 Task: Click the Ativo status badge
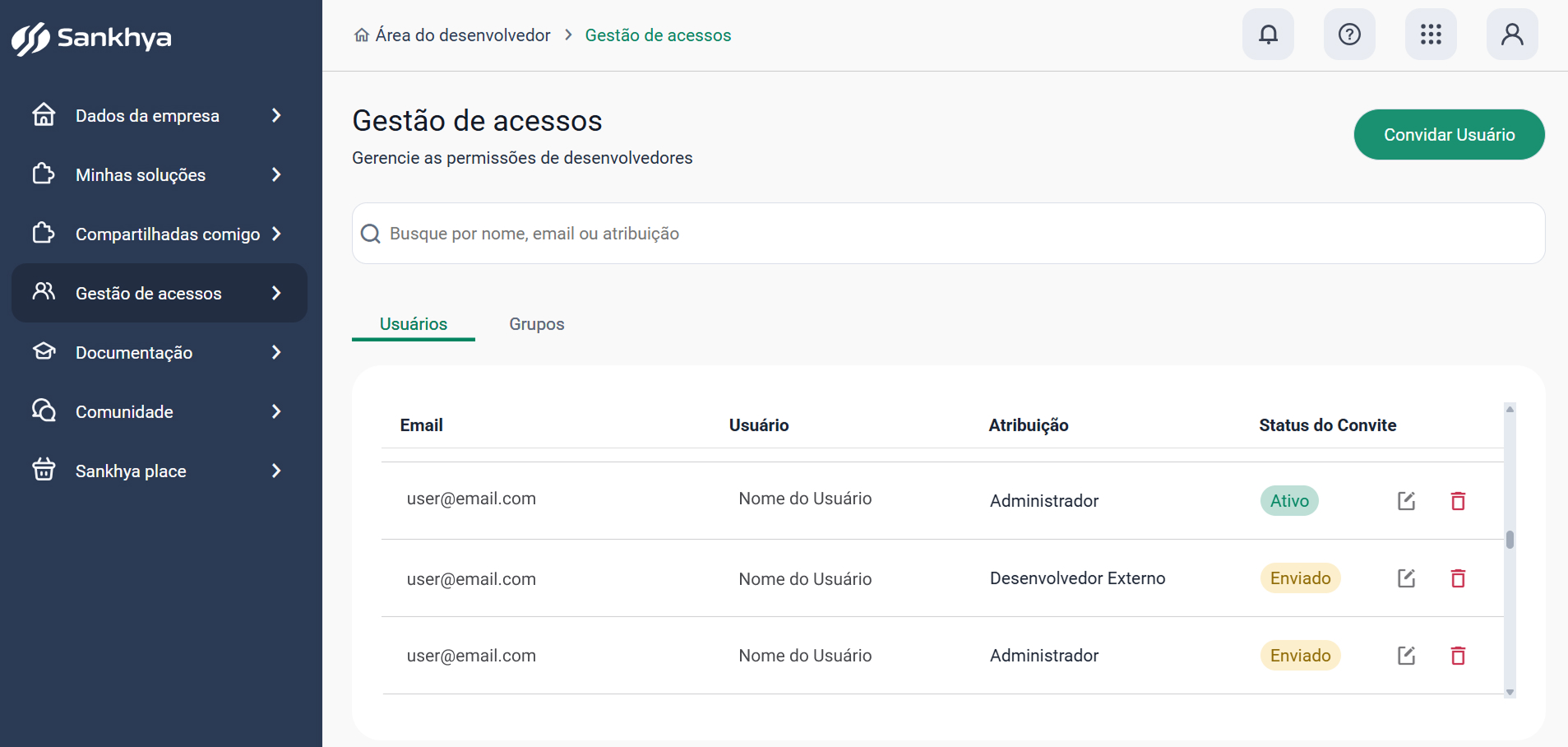(x=1289, y=501)
